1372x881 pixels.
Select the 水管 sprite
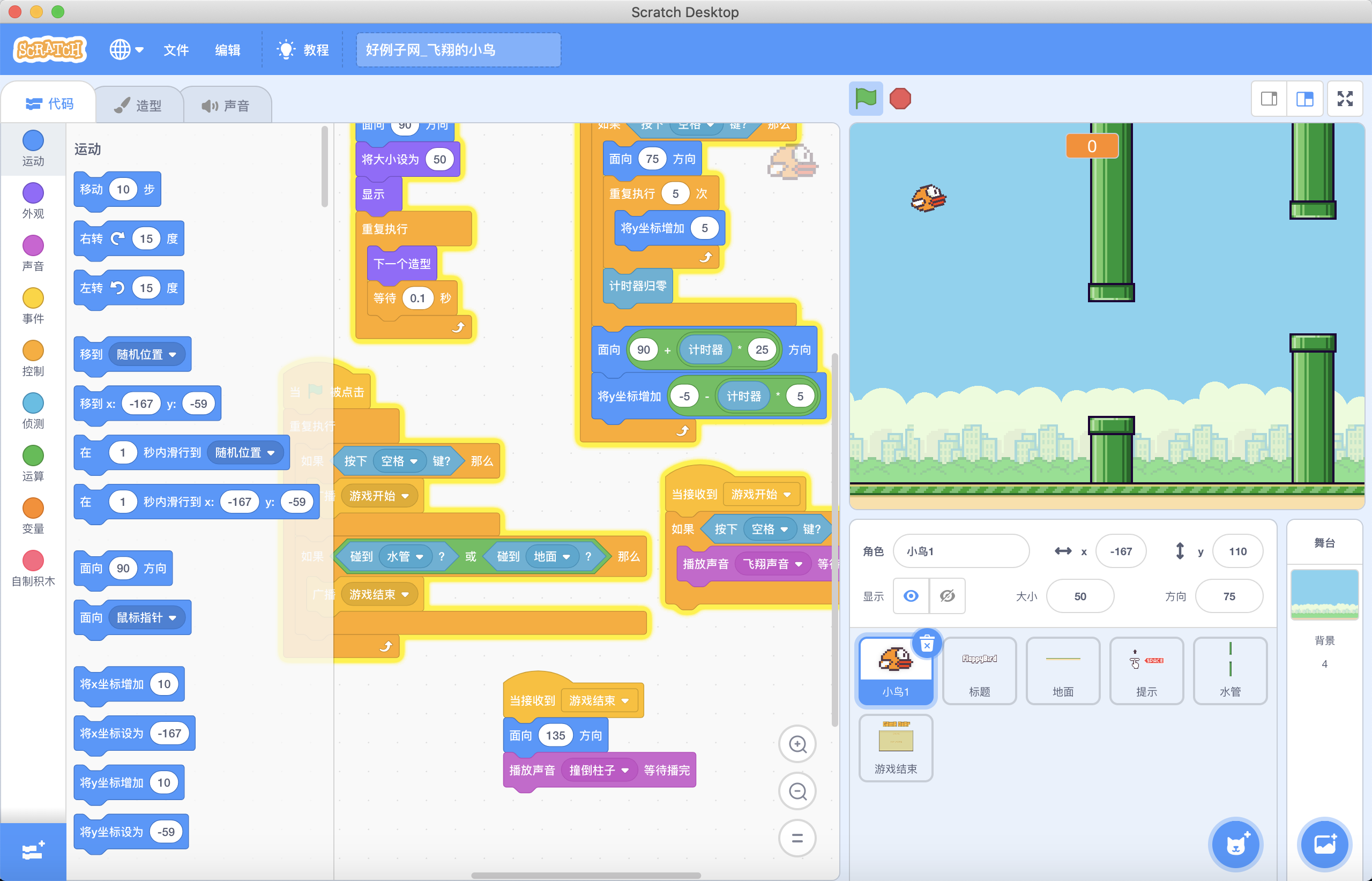[1229, 670]
